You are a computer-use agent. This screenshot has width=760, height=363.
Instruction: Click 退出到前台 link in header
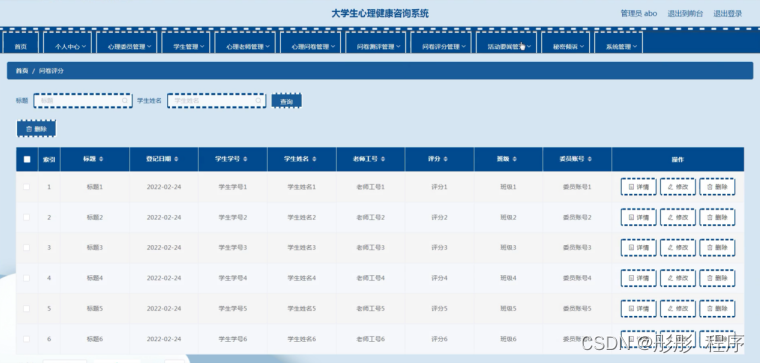[685, 14]
